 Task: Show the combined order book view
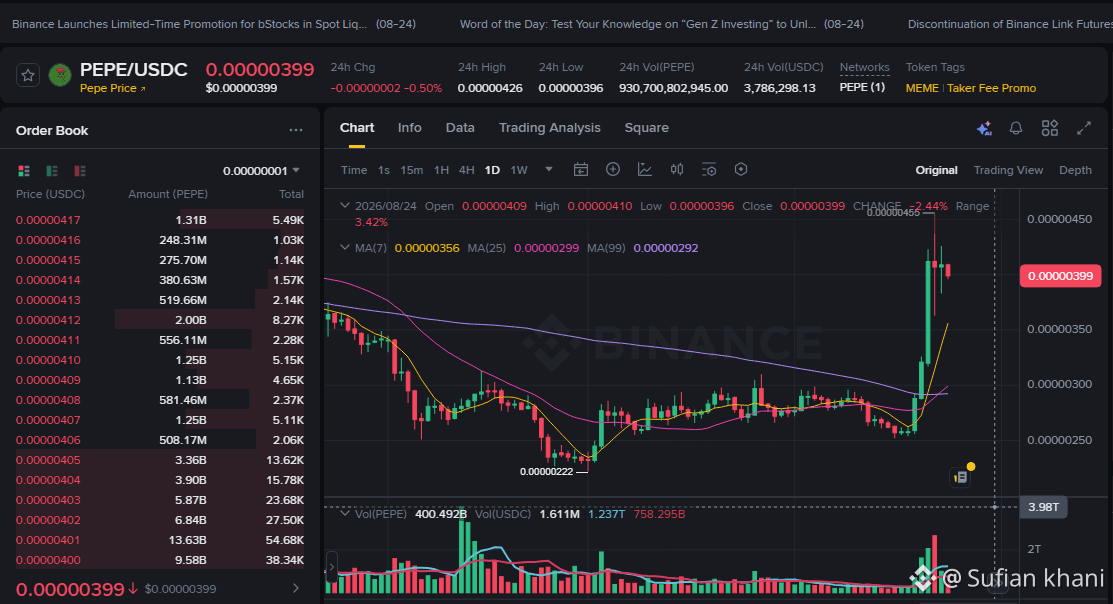(x=24, y=171)
